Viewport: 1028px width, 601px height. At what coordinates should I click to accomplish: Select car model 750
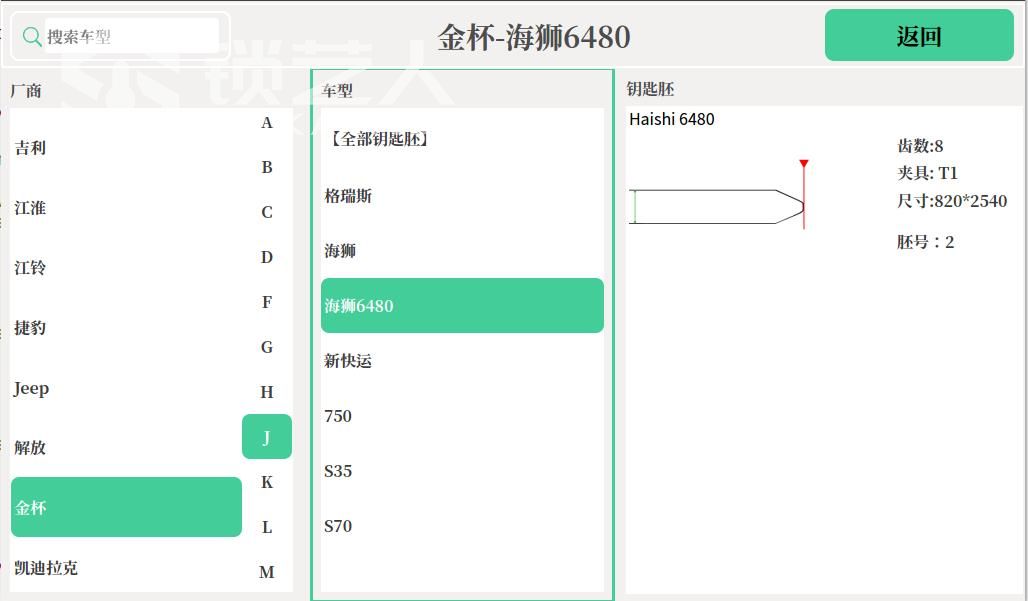point(462,416)
